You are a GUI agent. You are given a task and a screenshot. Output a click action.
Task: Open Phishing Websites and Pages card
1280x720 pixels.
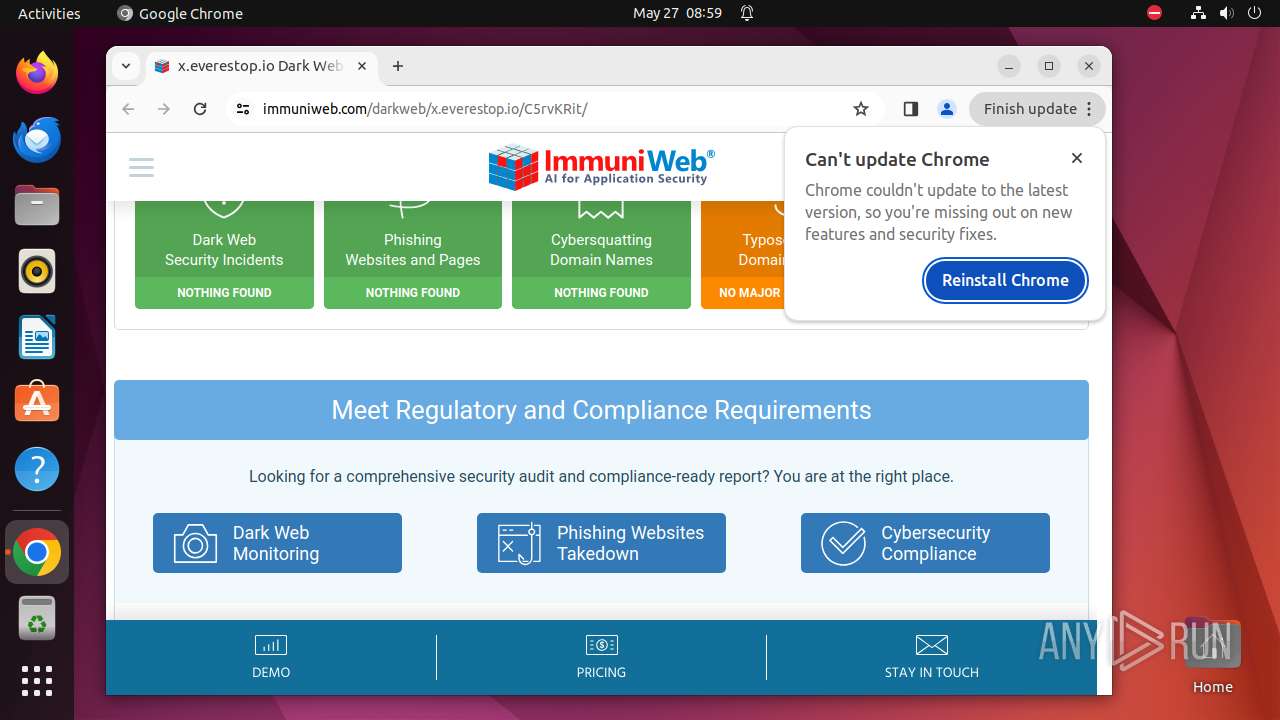413,254
